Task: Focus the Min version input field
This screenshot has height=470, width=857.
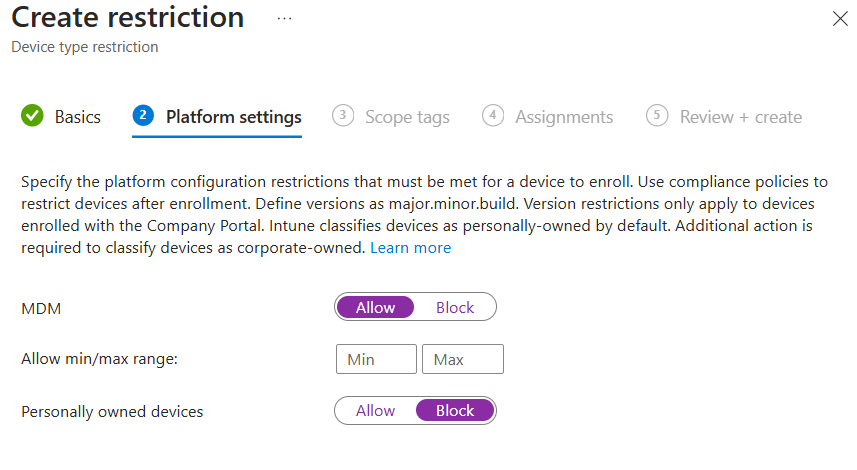Action: click(x=376, y=359)
